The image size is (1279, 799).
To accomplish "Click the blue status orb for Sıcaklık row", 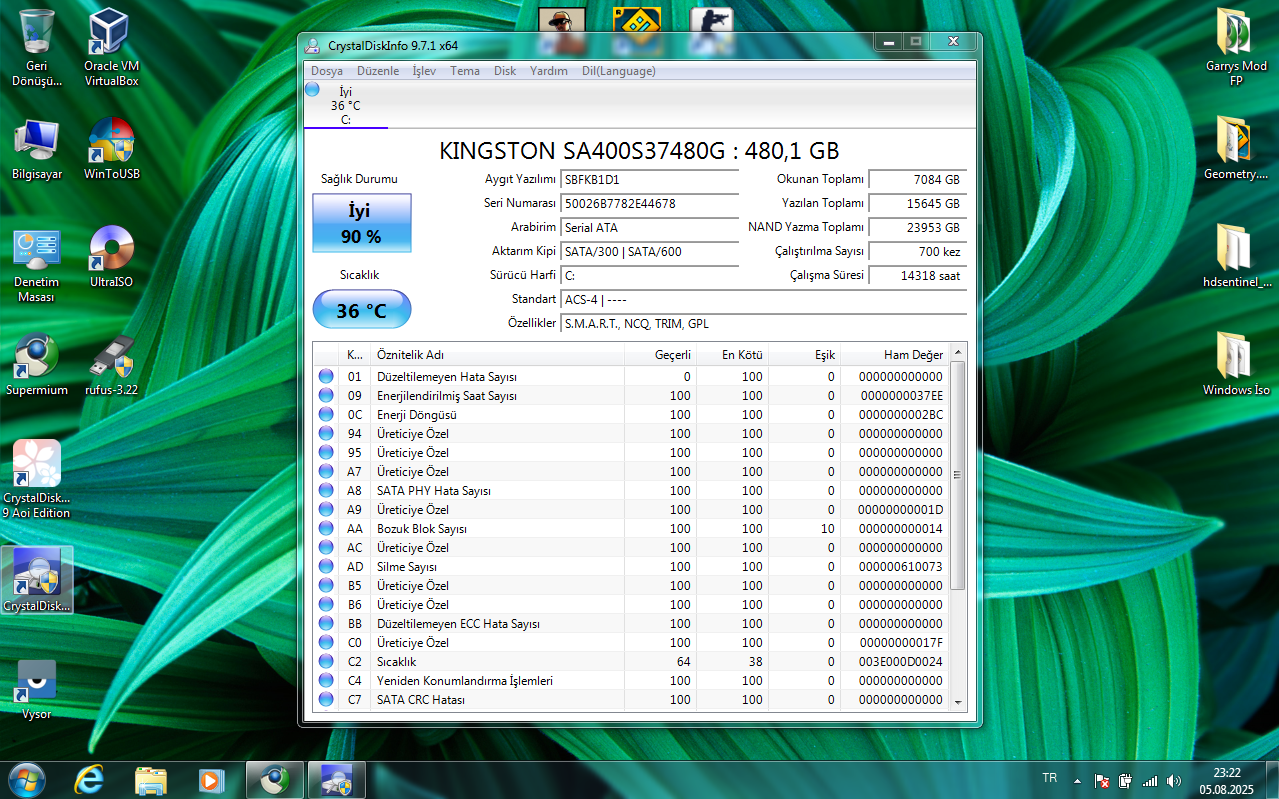I will [x=326, y=661].
